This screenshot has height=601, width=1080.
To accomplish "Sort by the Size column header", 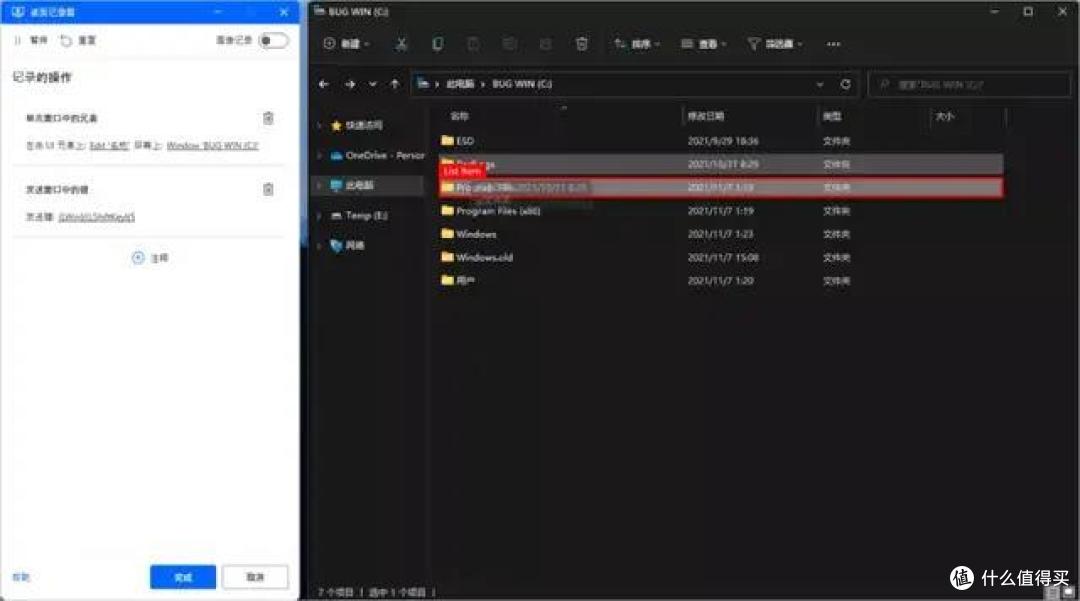I will [x=944, y=116].
